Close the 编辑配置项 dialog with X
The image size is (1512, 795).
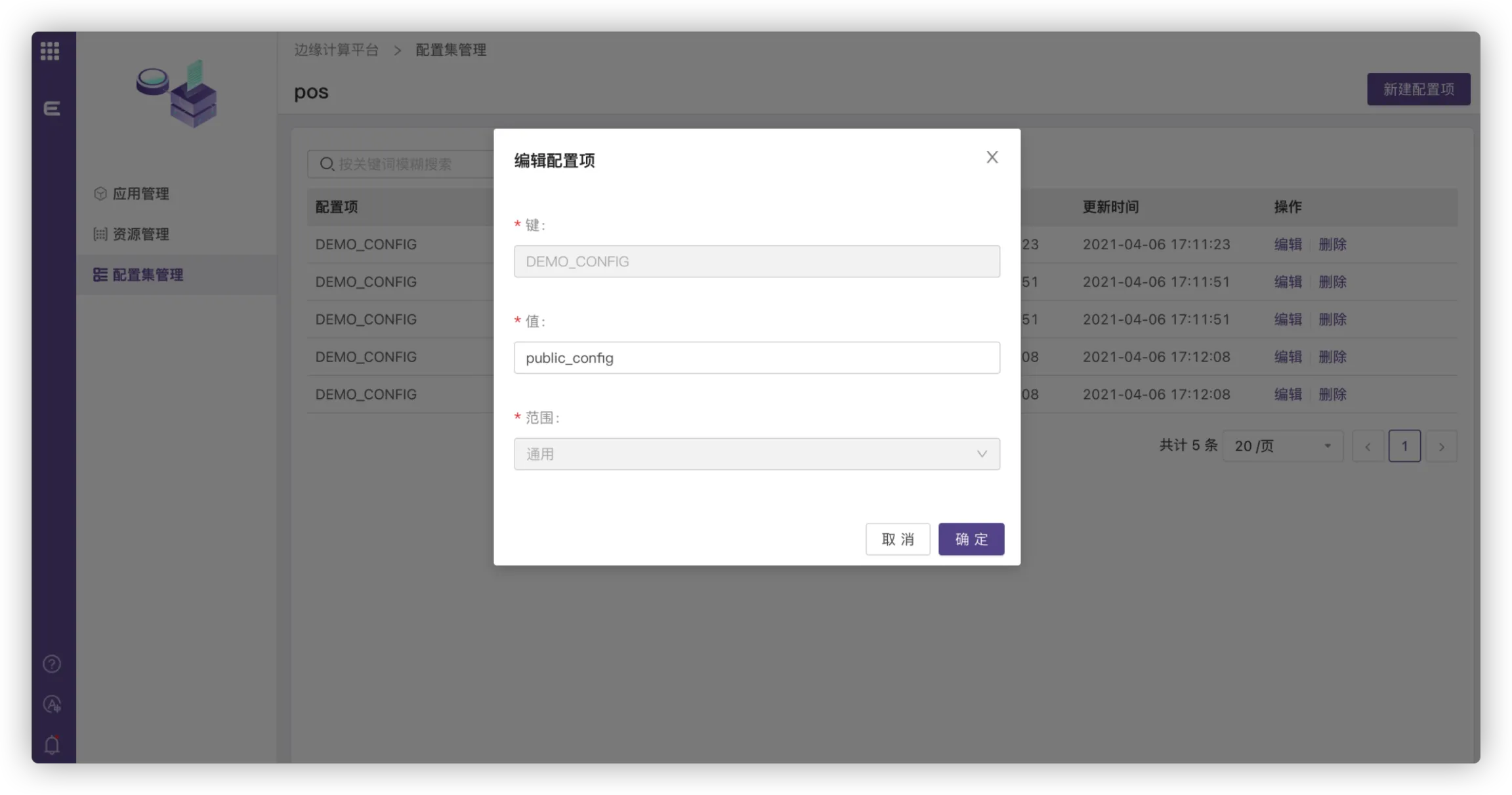992,157
